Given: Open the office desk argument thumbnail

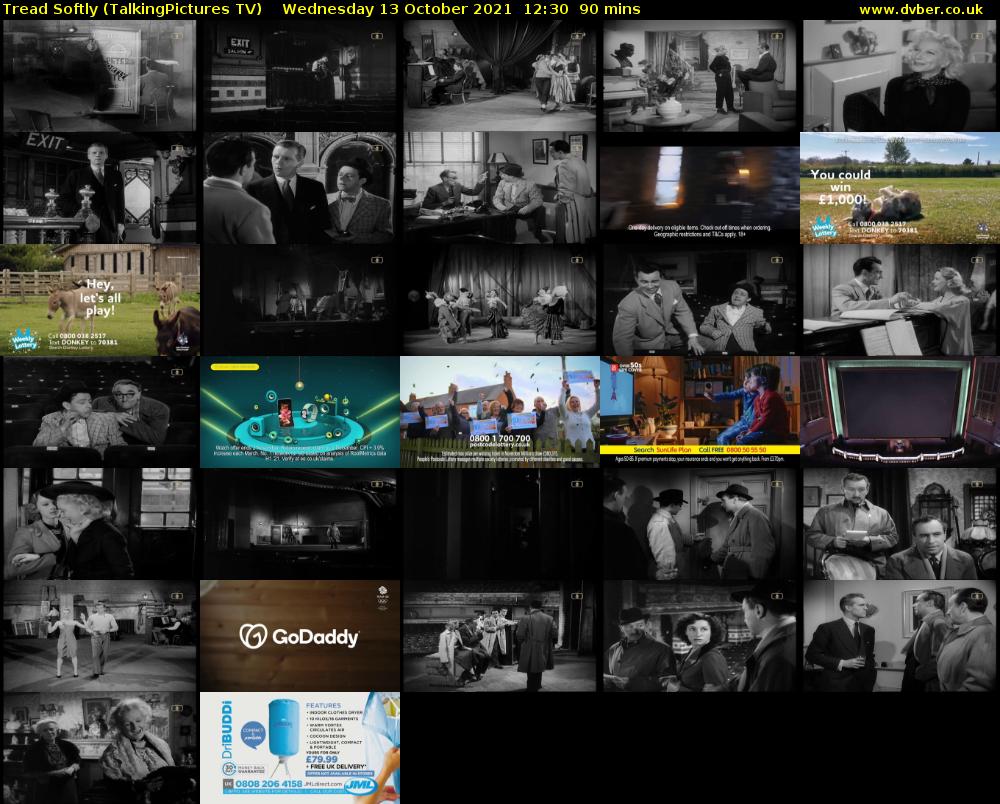Looking at the screenshot, I should (500, 188).
